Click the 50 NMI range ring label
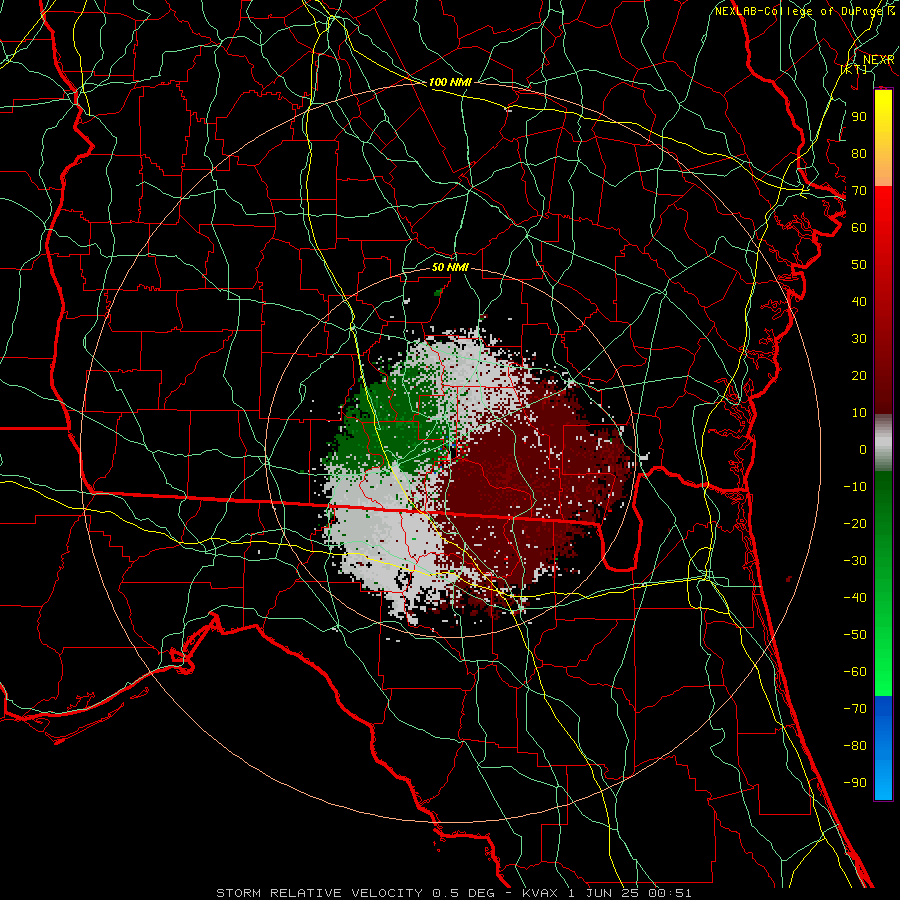This screenshot has height=900, width=900. coord(450,267)
